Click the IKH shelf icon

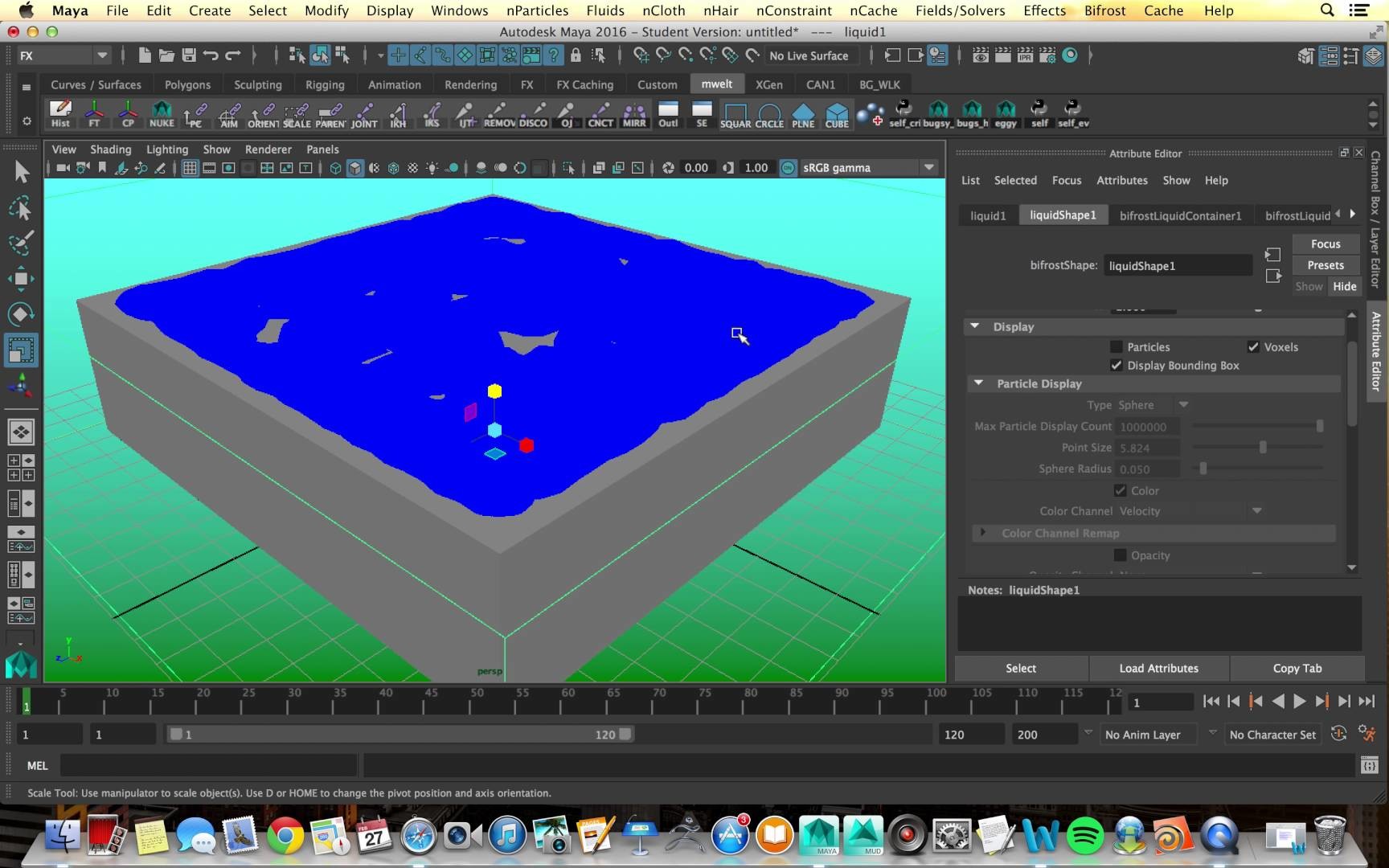pyautogui.click(x=398, y=113)
